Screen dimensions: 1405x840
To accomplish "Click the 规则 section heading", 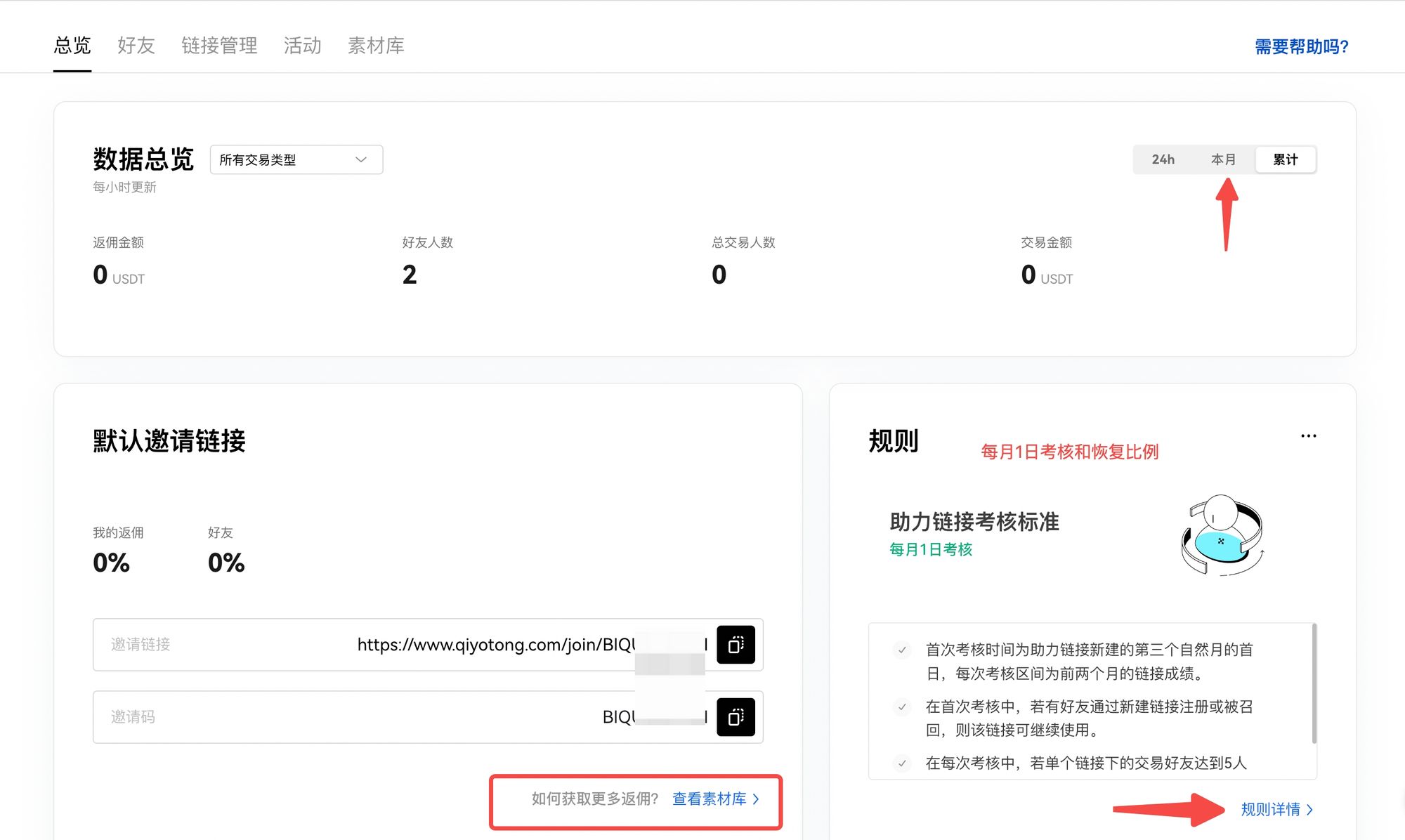I will tap(894, 441).
